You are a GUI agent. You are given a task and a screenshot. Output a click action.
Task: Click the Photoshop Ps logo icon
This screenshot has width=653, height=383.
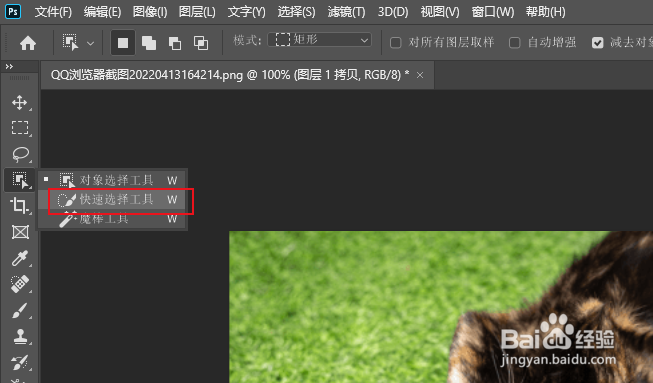(x=13, y=11)
